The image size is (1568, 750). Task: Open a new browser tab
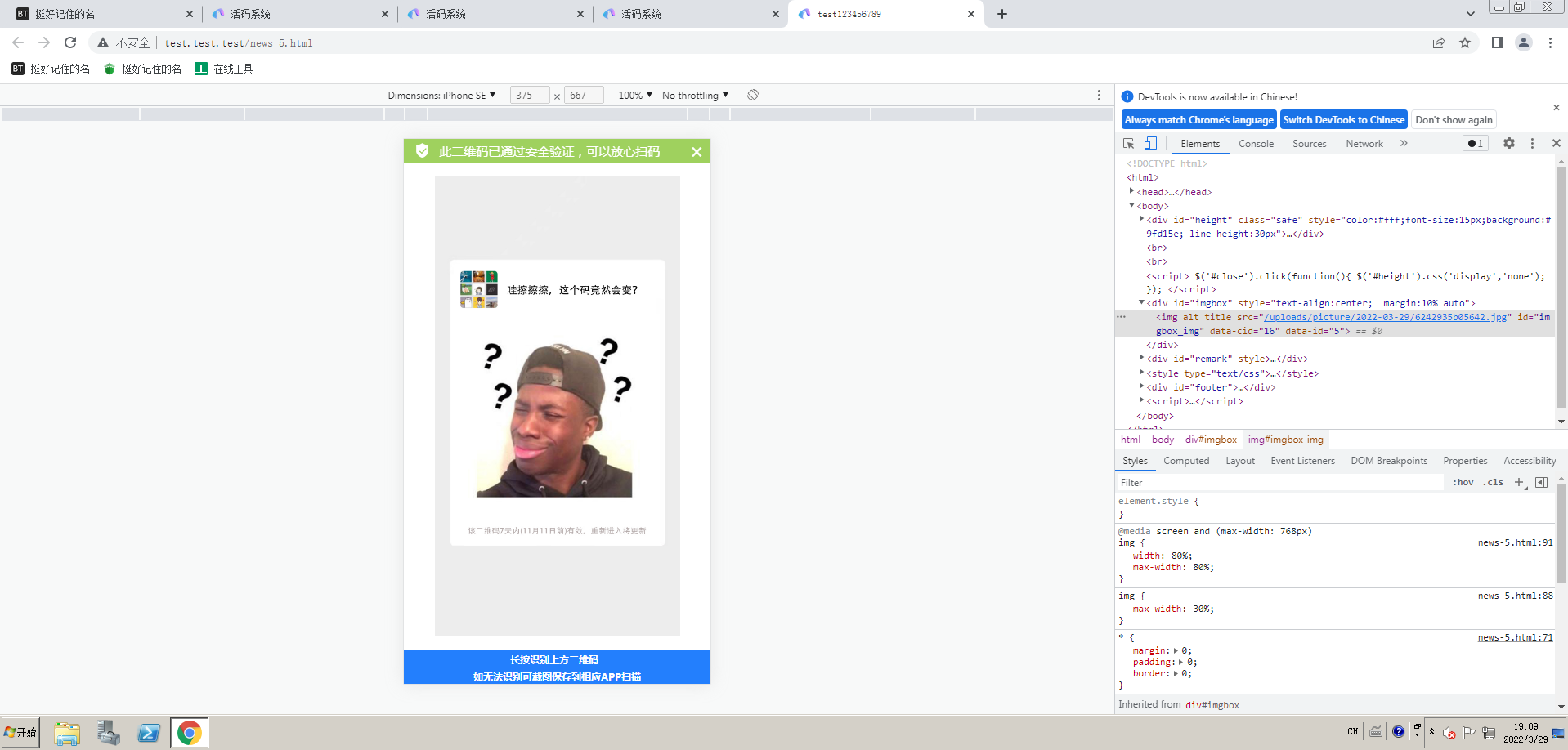pos(1002,14)
